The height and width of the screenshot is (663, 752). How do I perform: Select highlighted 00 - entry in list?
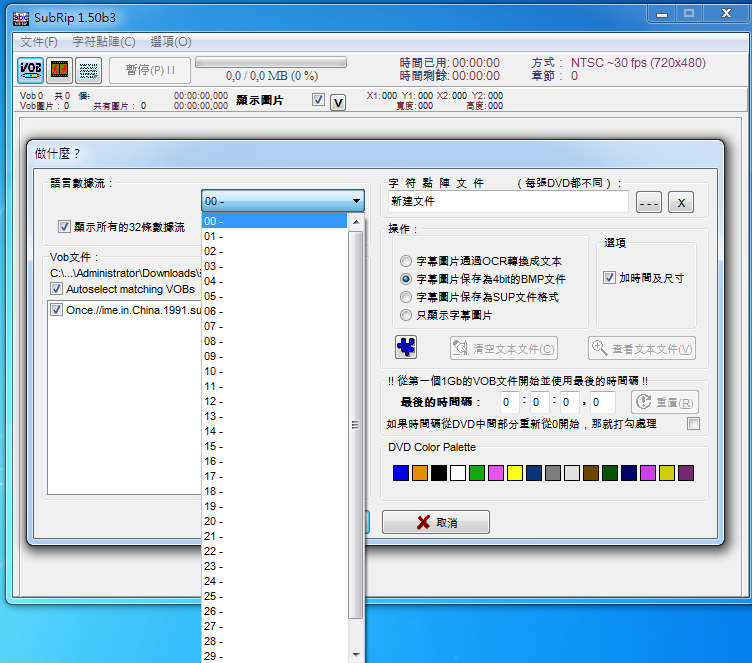274,221
